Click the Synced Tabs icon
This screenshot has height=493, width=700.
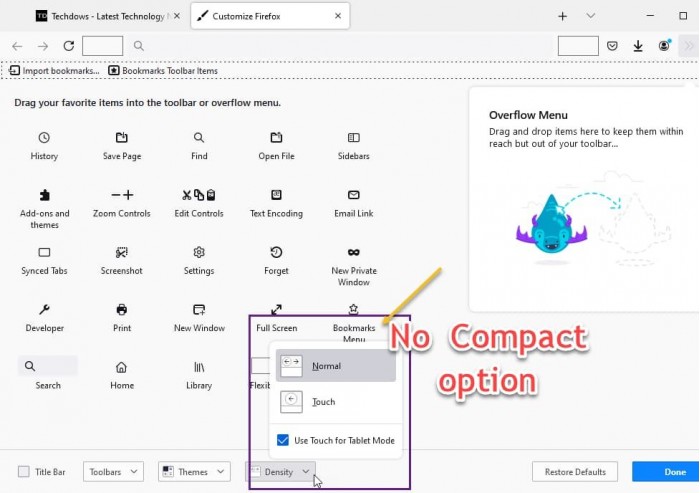pos(44,252)
